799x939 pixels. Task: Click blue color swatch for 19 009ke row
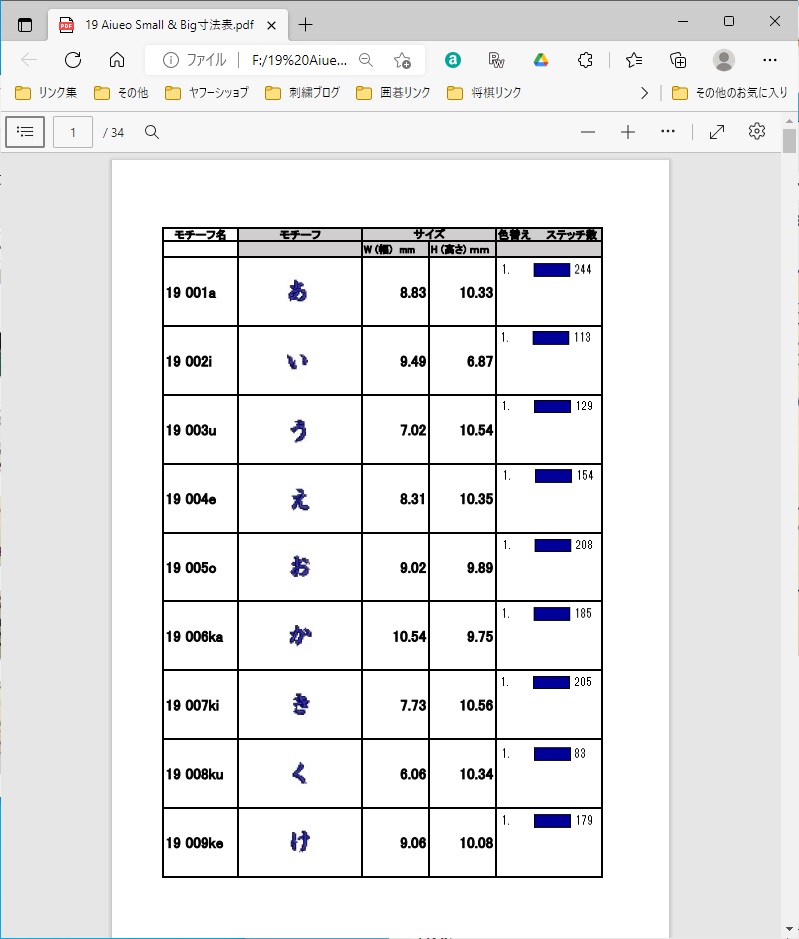pos(552,820)
